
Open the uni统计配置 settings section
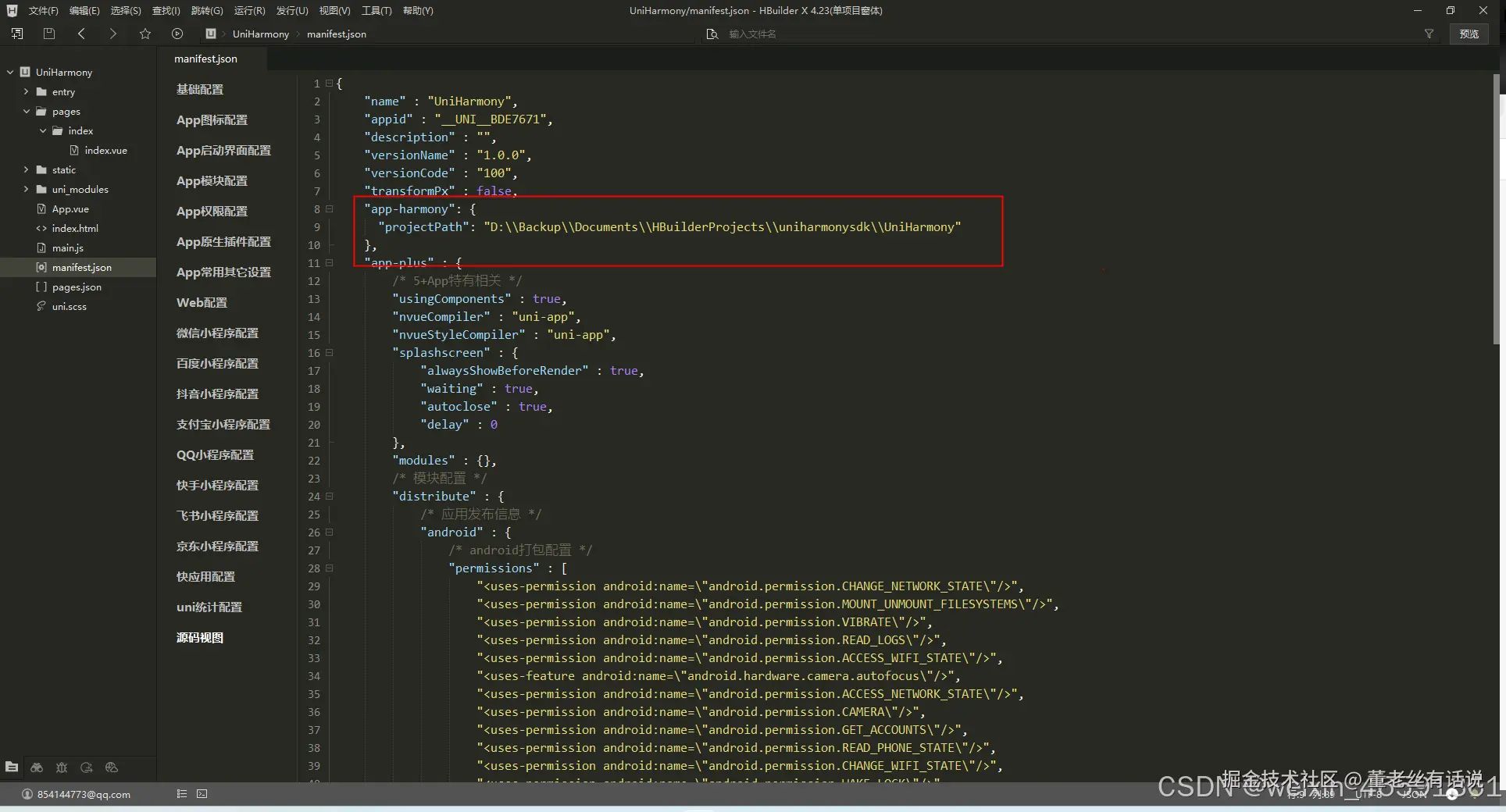[209, 607]
